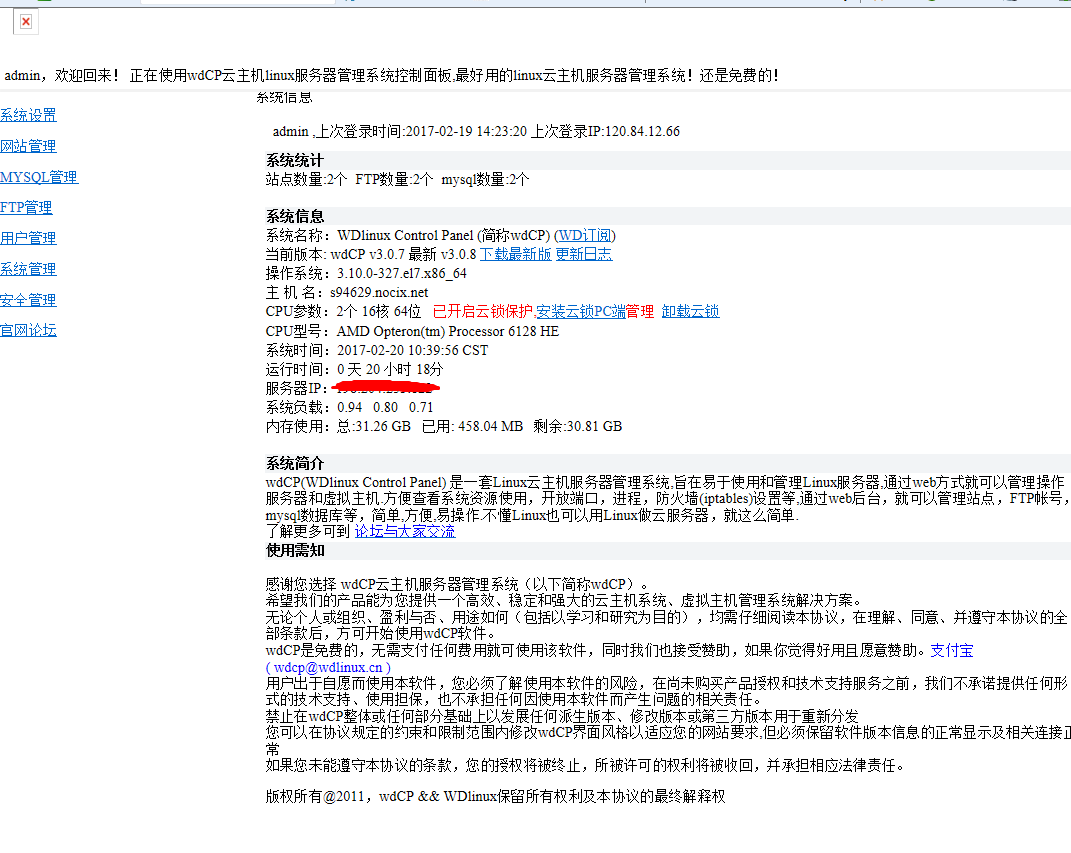Click 版权所有@2011 copyright line

pos(496,796)
